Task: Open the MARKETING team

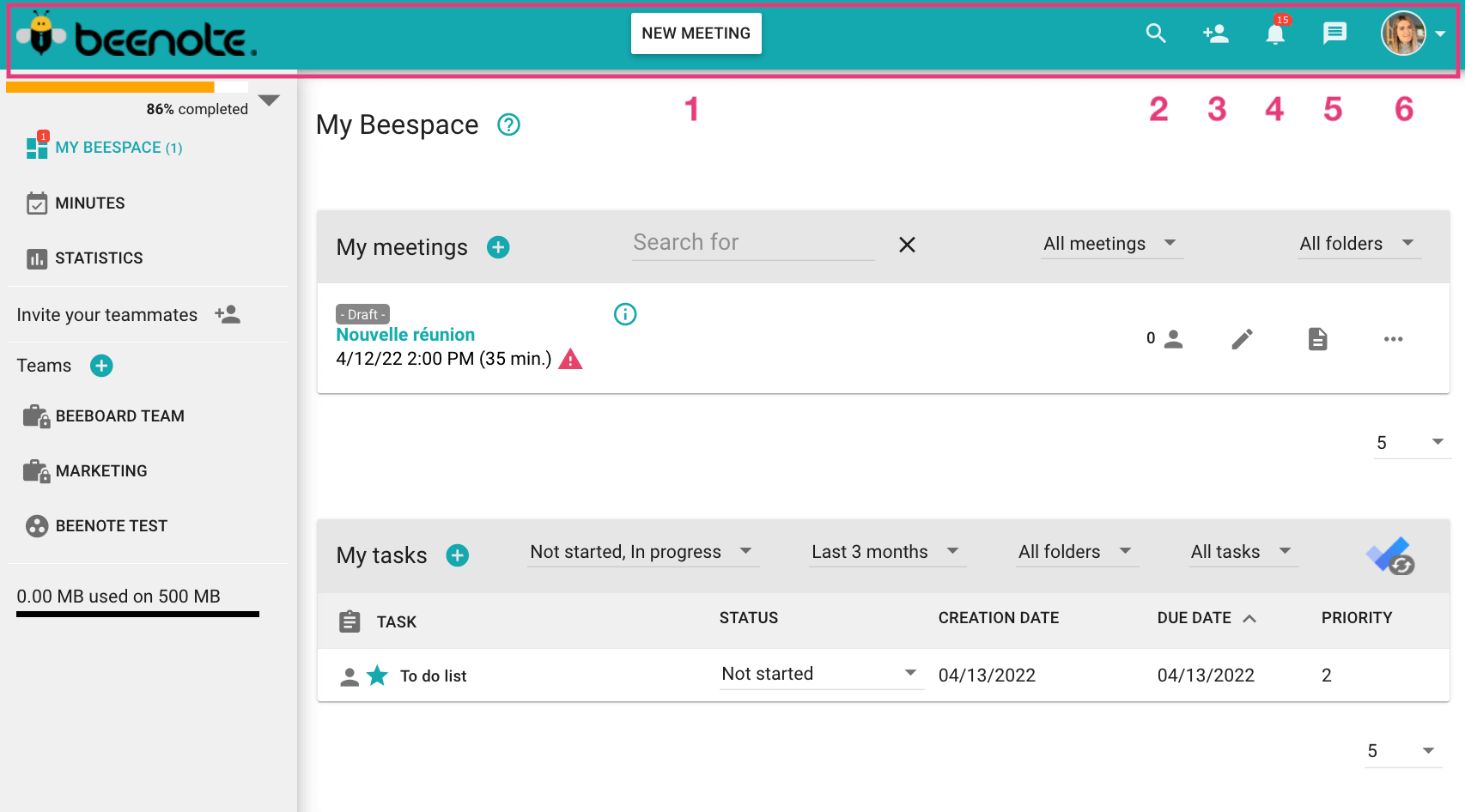Action: coord(101,471)
